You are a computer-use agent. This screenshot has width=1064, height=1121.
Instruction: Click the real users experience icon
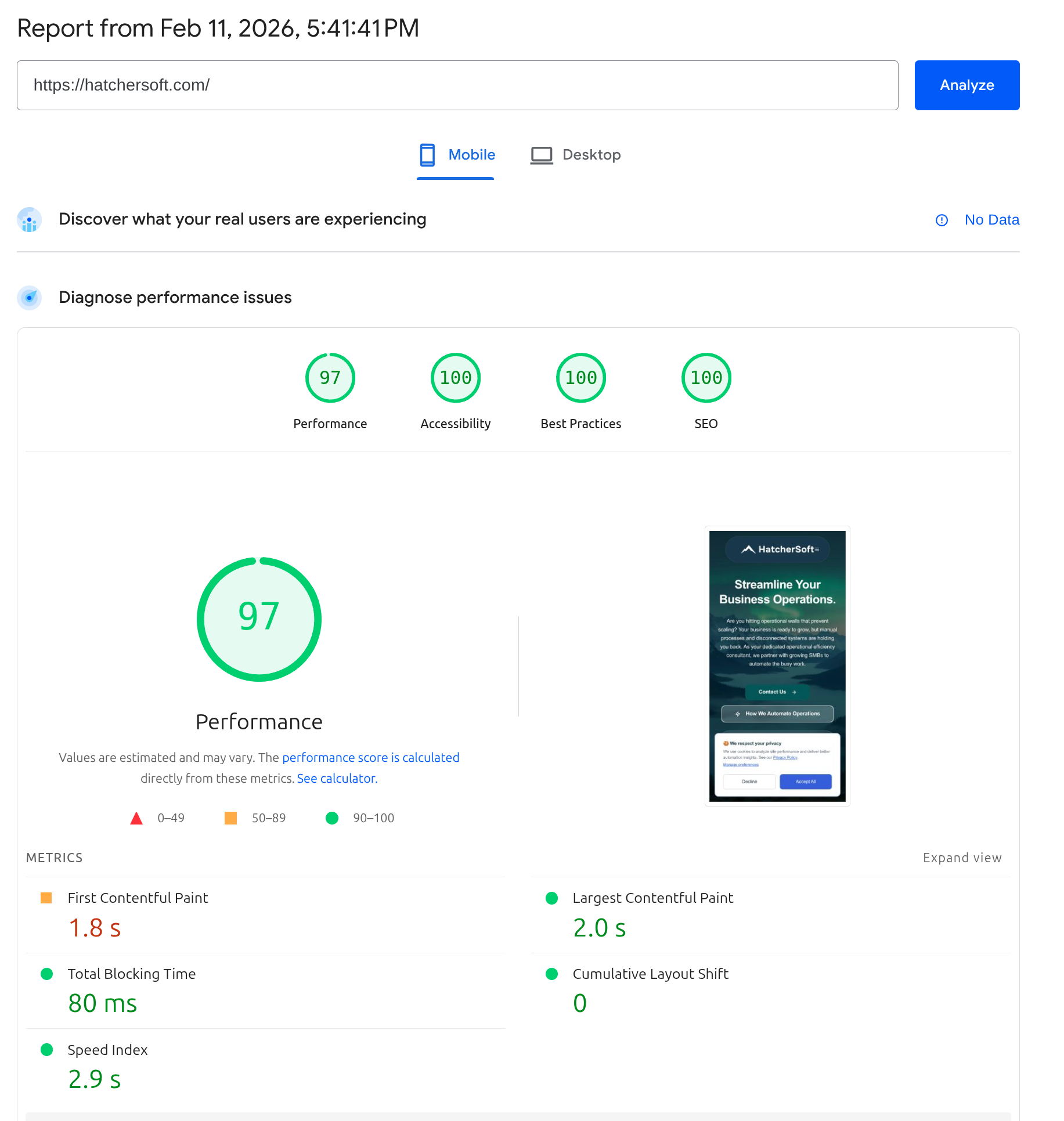29,220
